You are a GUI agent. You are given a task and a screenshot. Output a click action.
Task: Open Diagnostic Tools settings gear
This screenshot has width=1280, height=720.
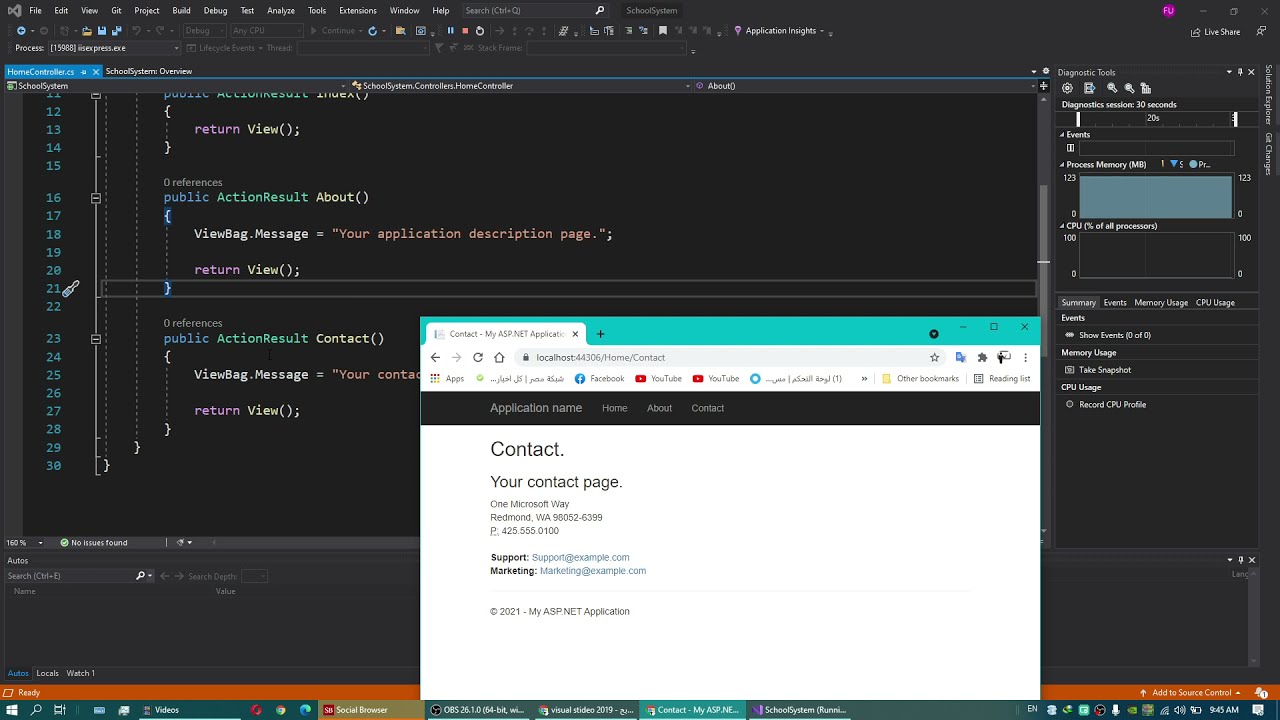(x=1067, y=88)
